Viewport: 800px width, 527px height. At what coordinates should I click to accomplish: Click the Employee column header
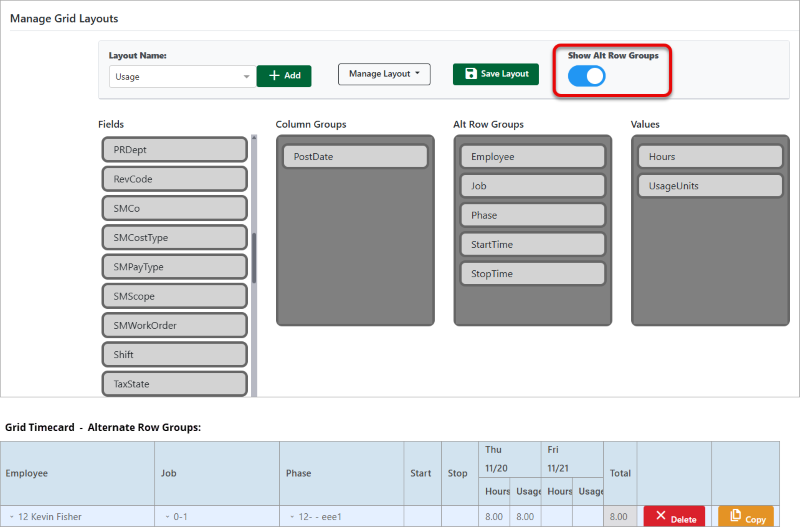tap(78, 473)
